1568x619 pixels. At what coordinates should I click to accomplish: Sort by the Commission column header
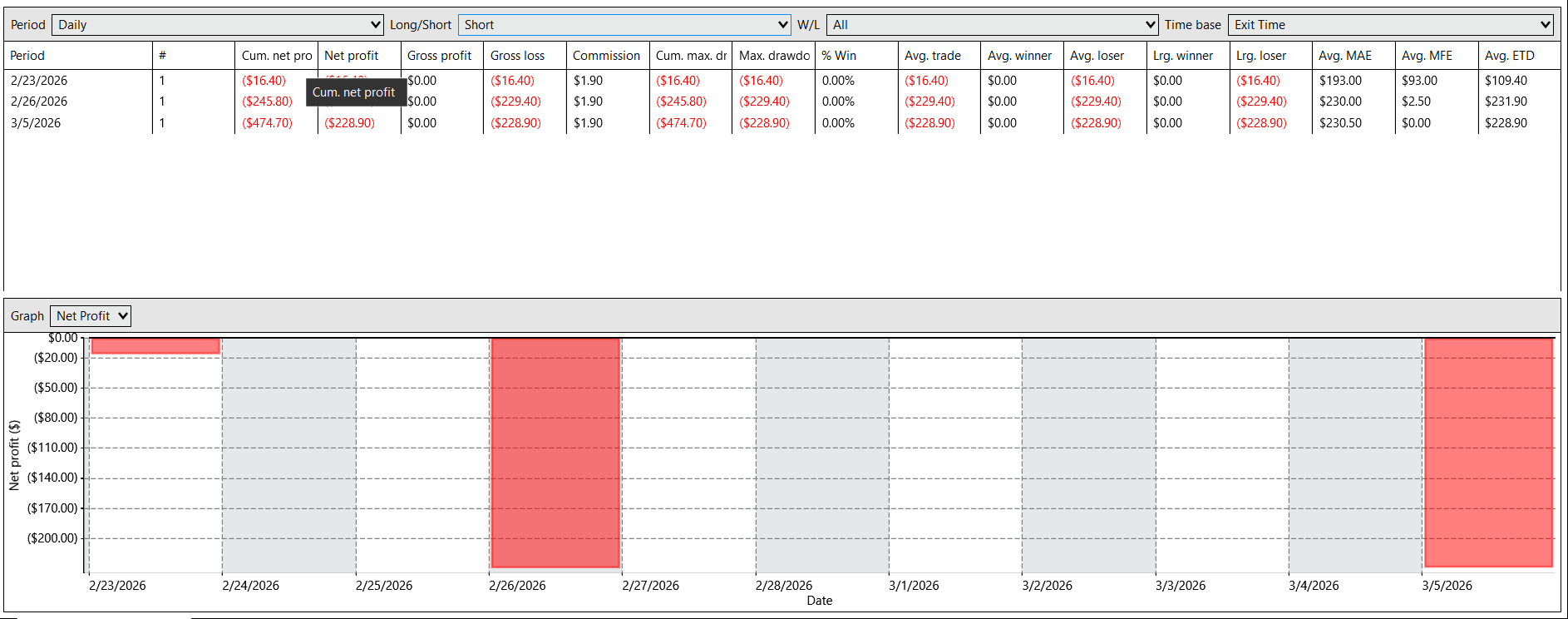click(608, 56)
